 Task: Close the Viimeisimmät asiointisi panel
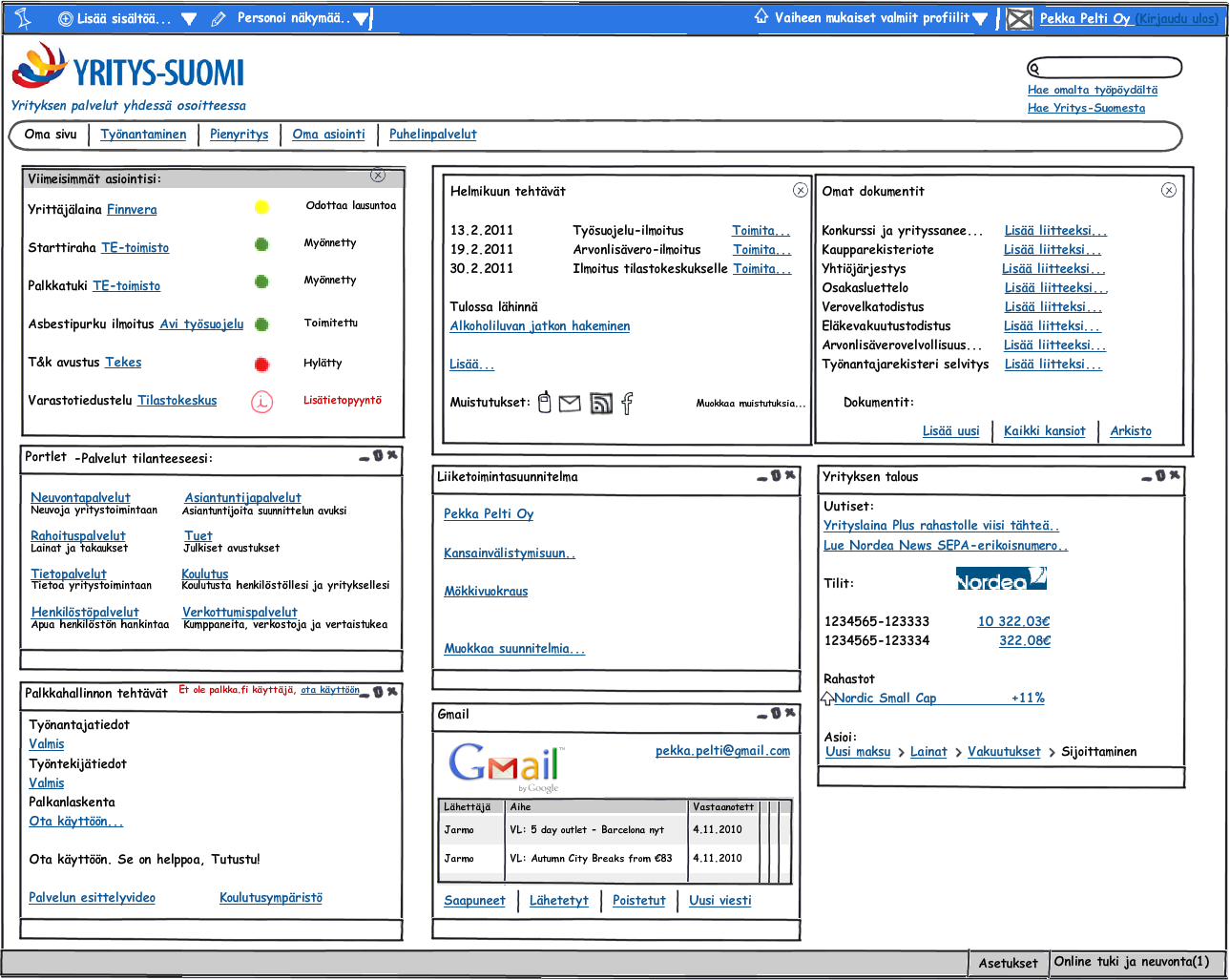click(378, 176)
